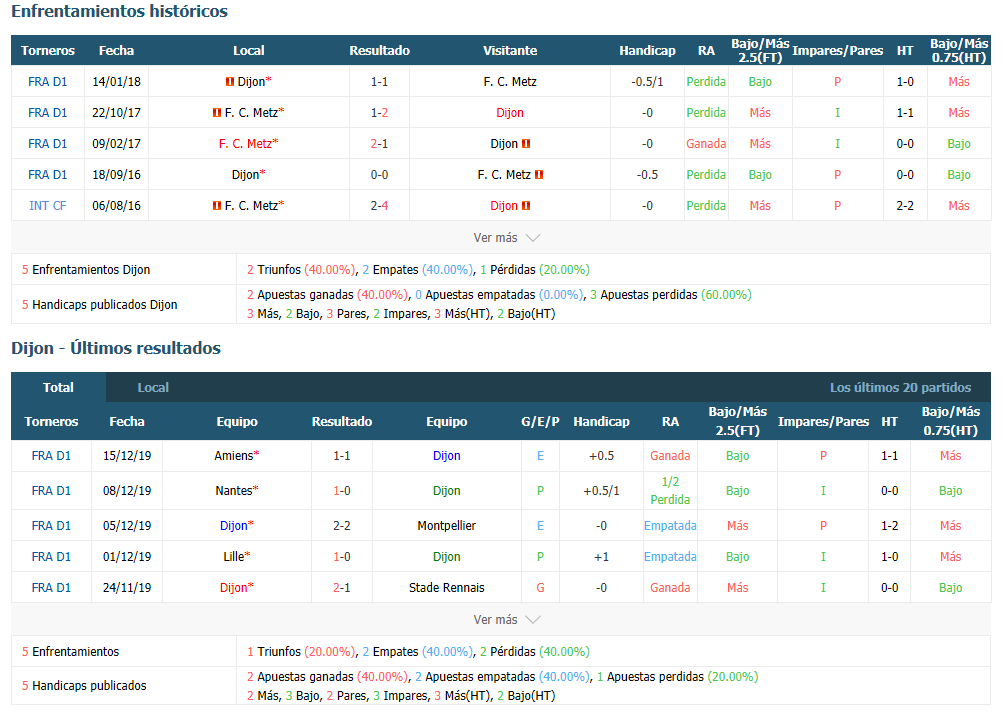Image resolution: width=1007 pixels, height=716 pixels.
Task: Click red card icon beside F. C. Metz on 18/09/16
Action: 539,175
